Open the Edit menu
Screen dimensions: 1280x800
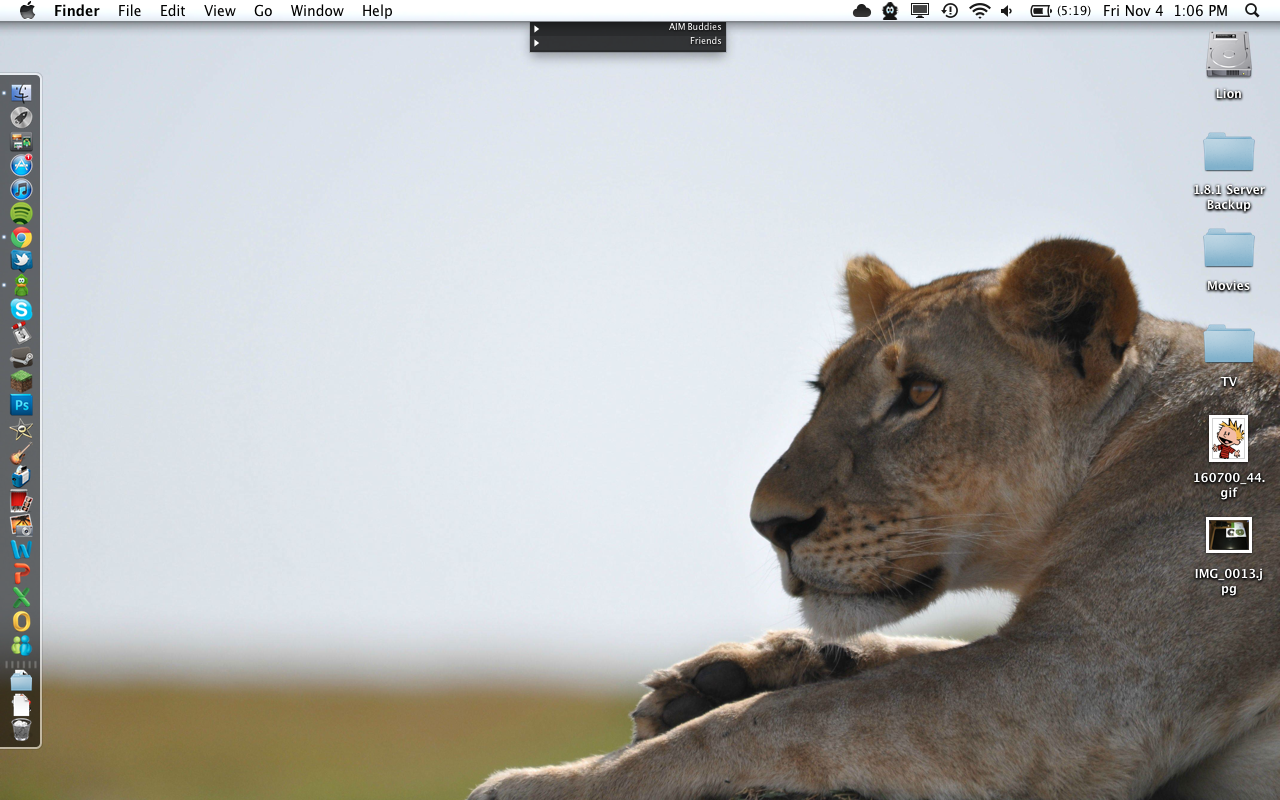[x=173, y=11]
